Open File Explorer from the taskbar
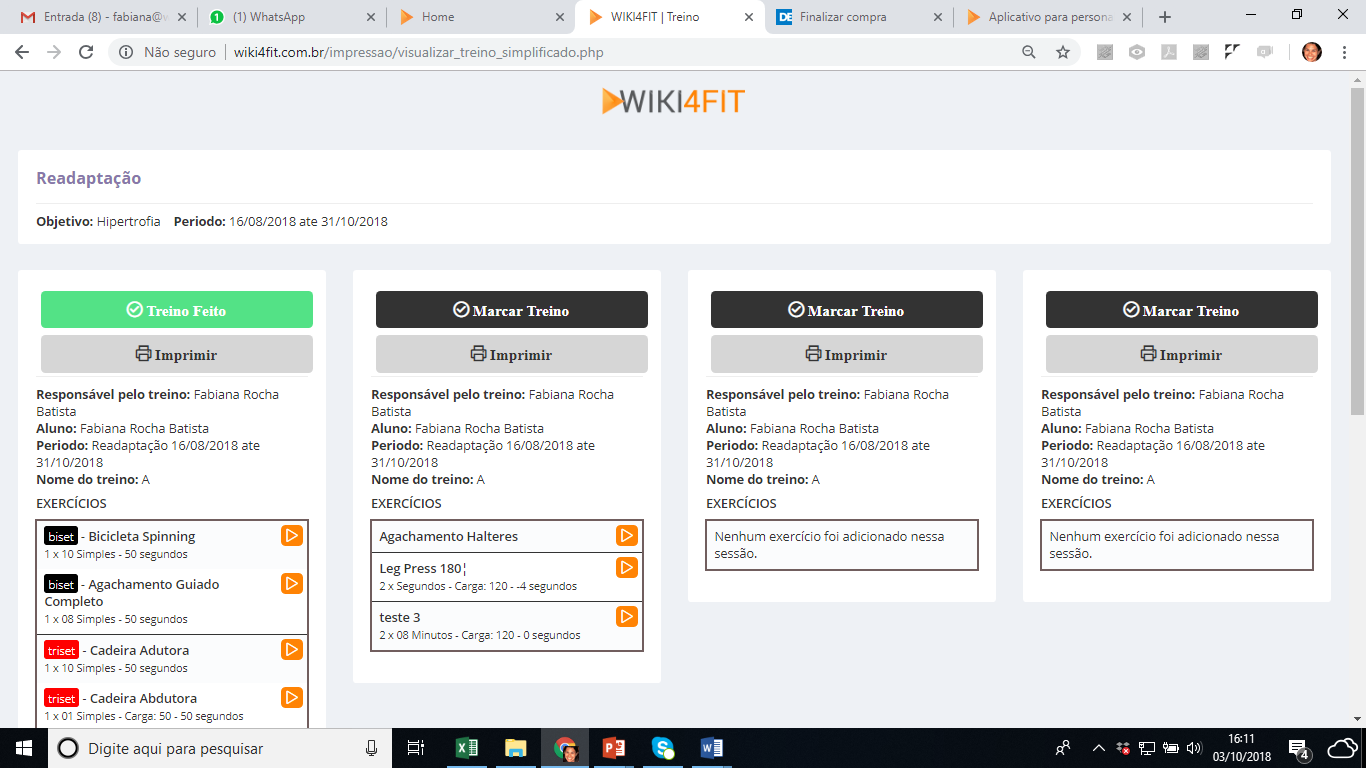Viewport: 1366px width, 768px height. tap(516, 748)
